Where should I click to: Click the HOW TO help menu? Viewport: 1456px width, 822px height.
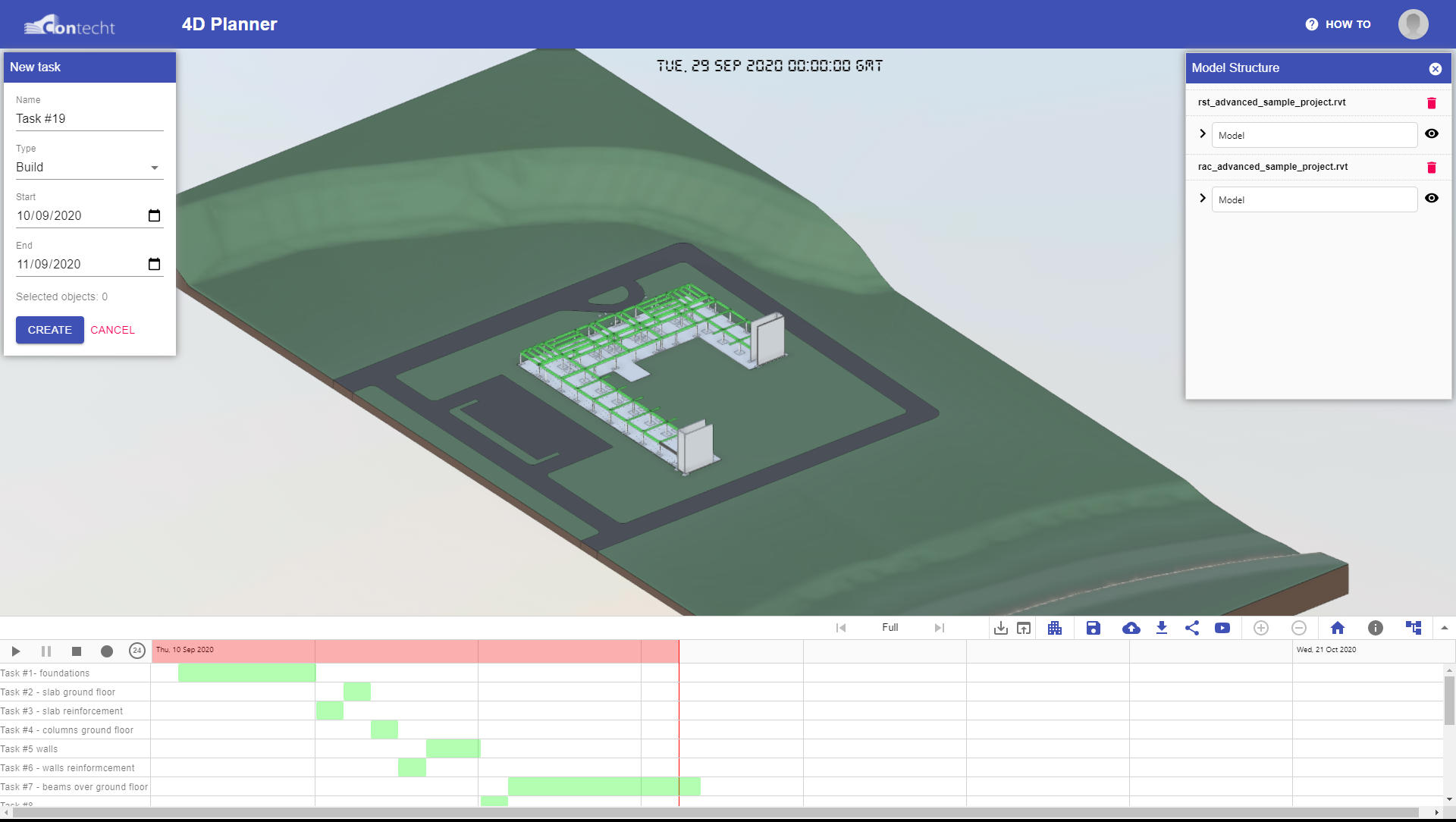pos(1339,24)
